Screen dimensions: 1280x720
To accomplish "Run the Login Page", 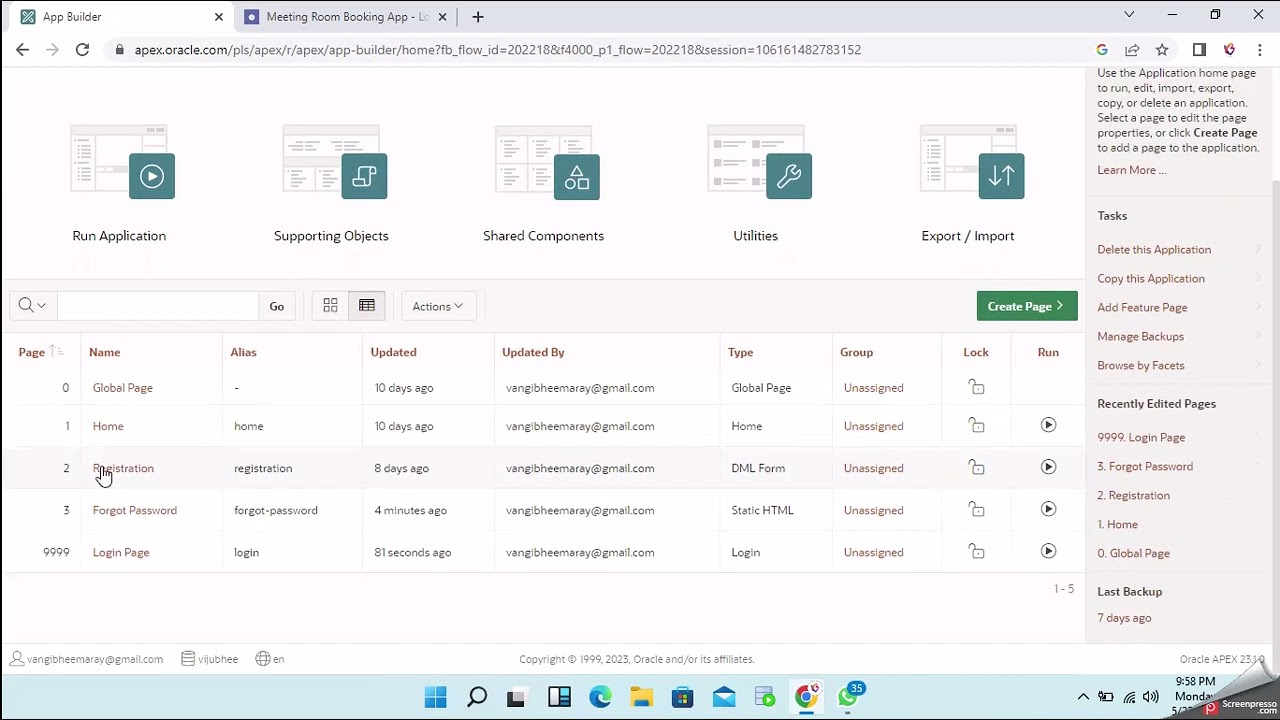I will coord(1048,551).
